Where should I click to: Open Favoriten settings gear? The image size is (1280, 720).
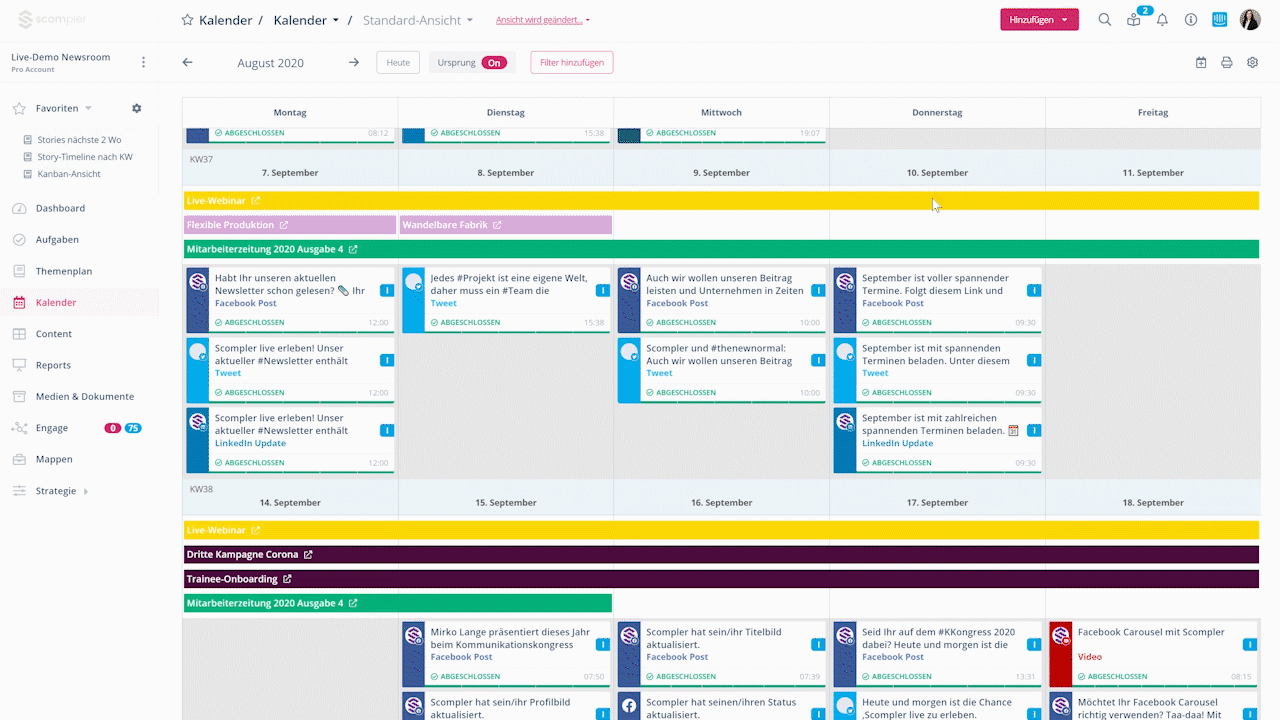(137, 108)
